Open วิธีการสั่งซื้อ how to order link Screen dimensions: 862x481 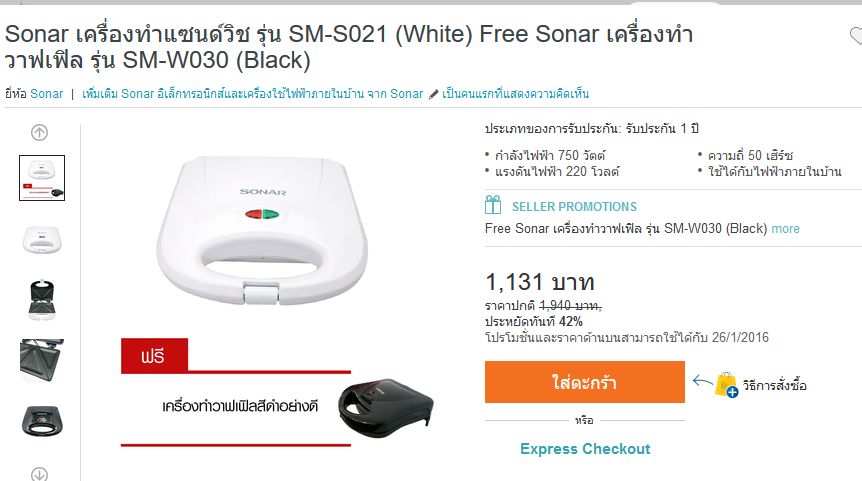click(x=775, y=385)
